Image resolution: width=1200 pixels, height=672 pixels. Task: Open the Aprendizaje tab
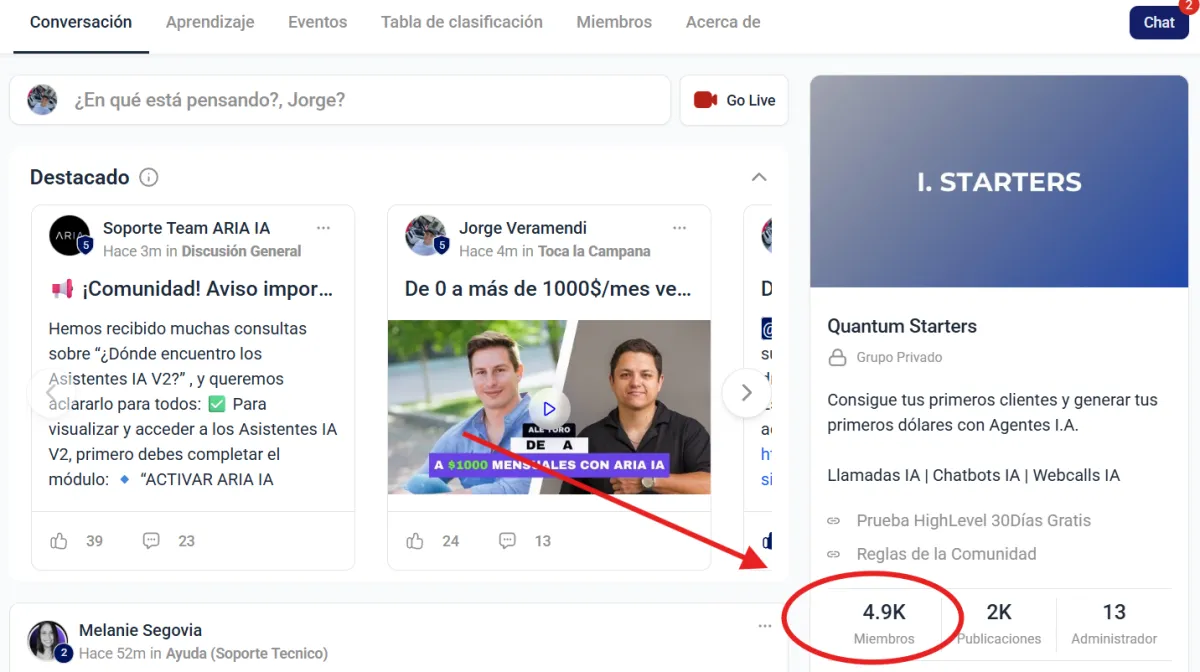210,22
